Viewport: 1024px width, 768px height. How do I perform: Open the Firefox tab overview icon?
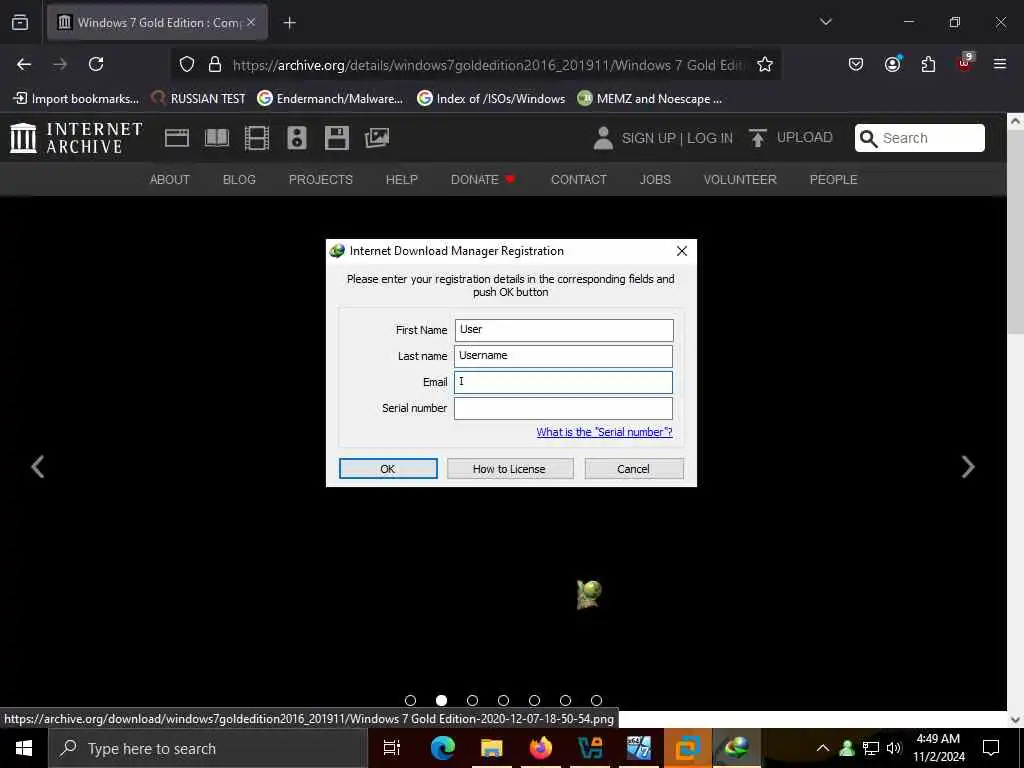tap(20, 22)
